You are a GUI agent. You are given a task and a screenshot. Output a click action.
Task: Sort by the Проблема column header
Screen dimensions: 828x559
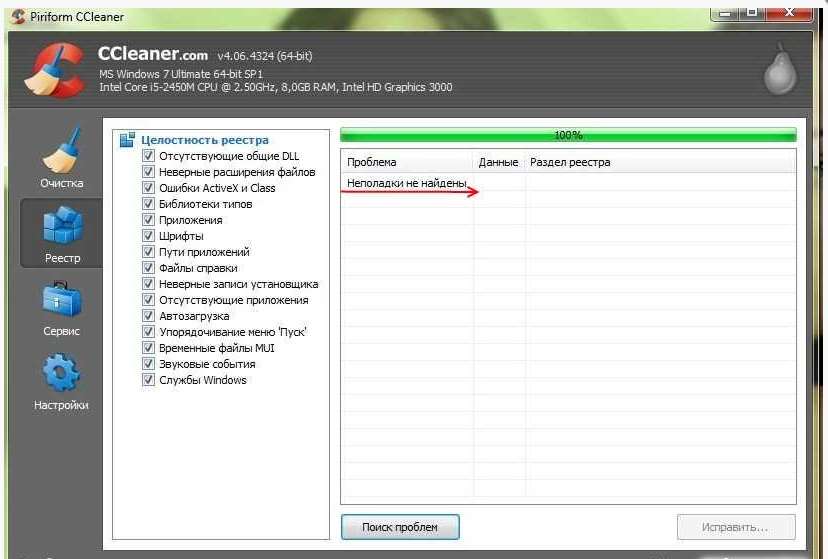click(x=406, y=162)
